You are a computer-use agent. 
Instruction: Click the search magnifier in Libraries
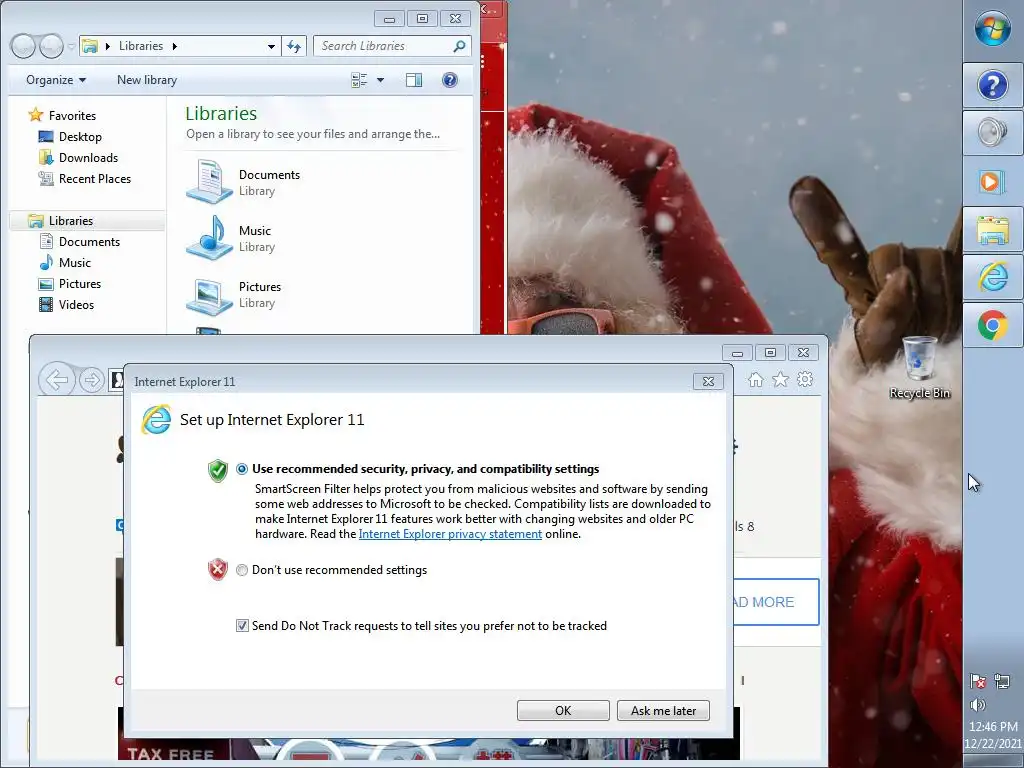(459, 46)
